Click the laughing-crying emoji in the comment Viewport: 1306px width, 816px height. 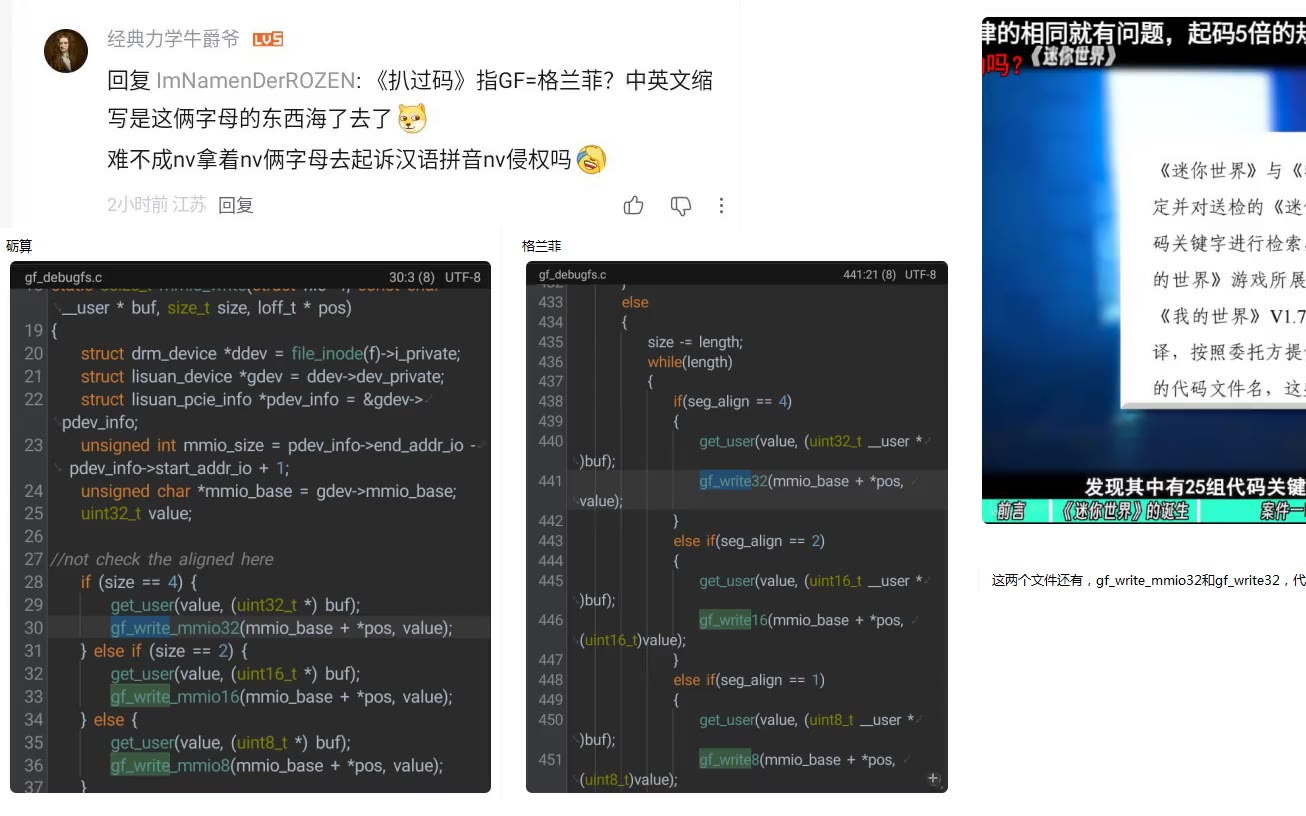[591, 159]
